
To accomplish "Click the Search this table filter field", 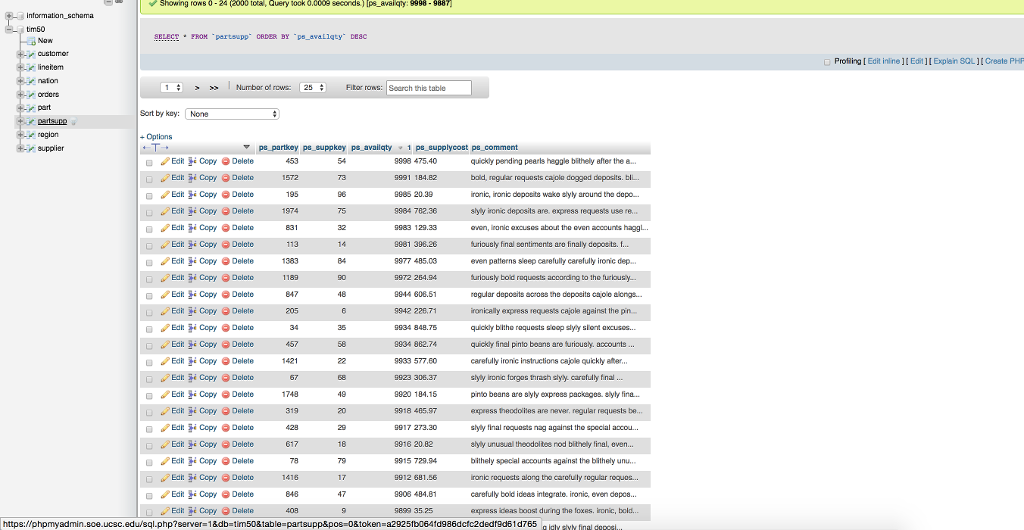I will pos(428,88).
